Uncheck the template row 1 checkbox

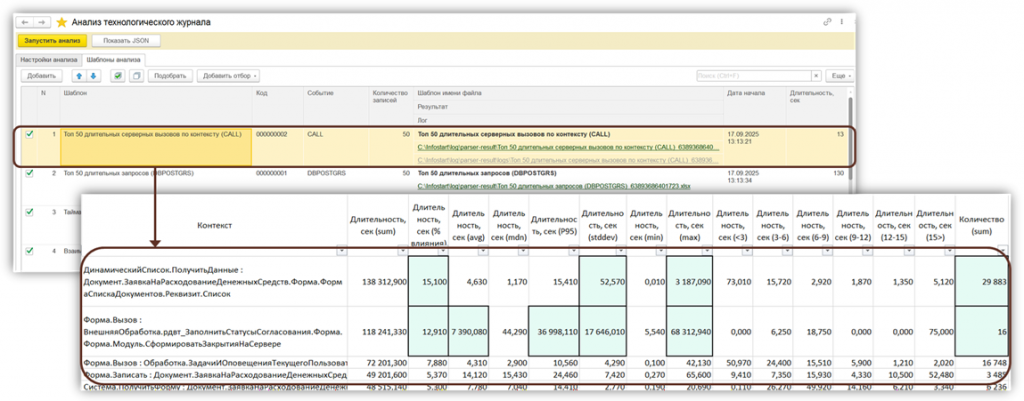coord(29,133)
